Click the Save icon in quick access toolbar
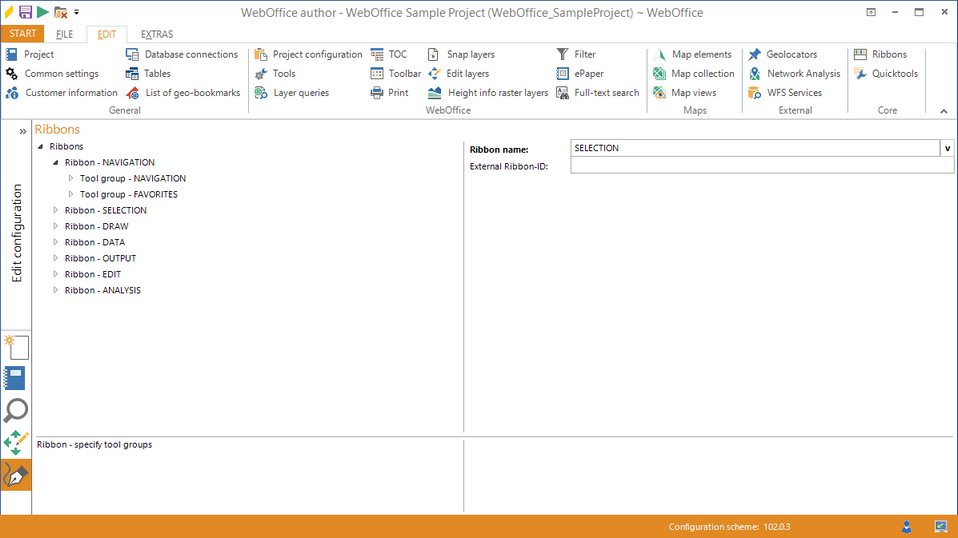 [x=26, y=12]
